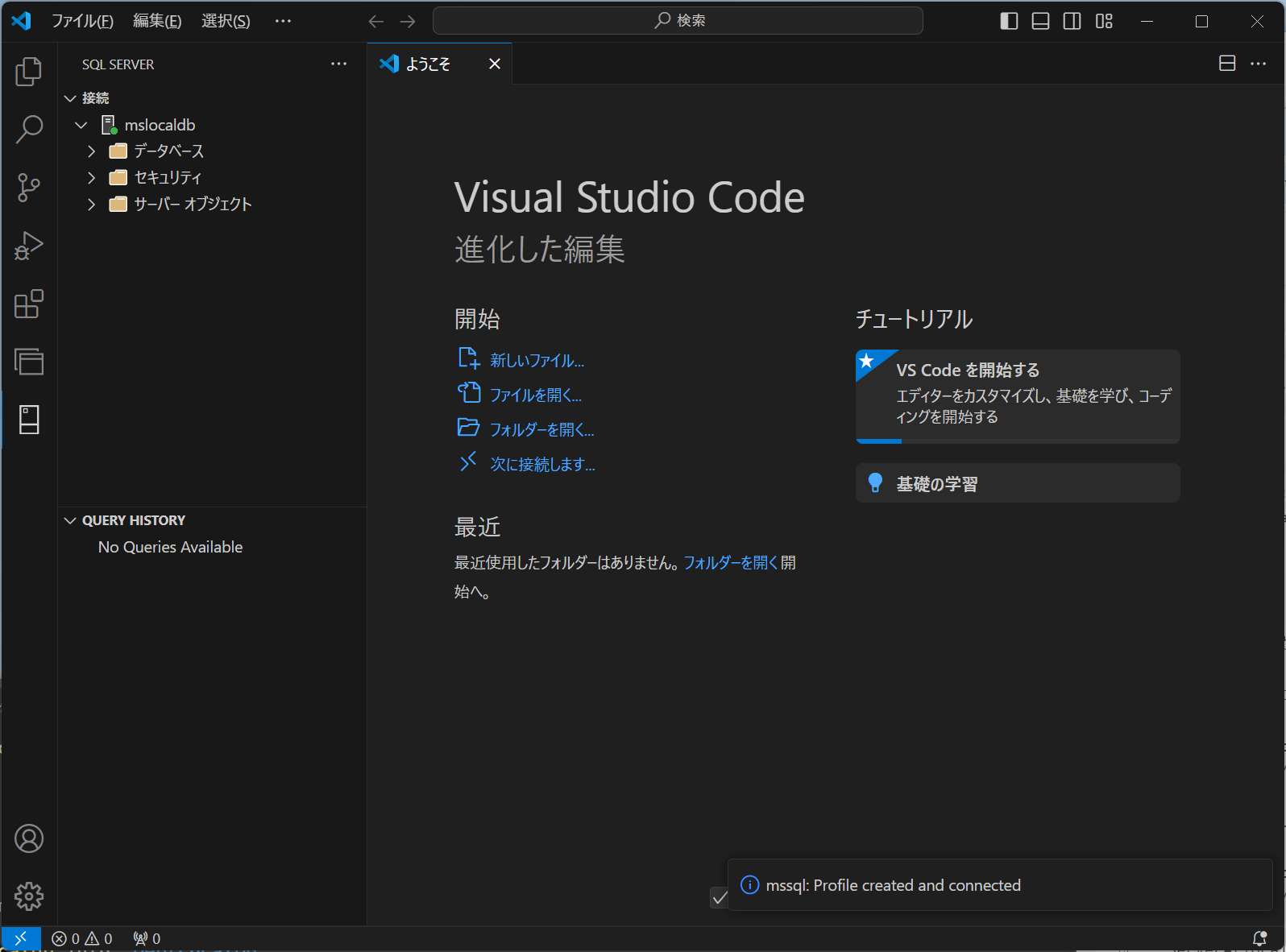This screenshot has height=952, width=1286.
Task: Open editor more actions ellipsis
Action: point(1259,64)
